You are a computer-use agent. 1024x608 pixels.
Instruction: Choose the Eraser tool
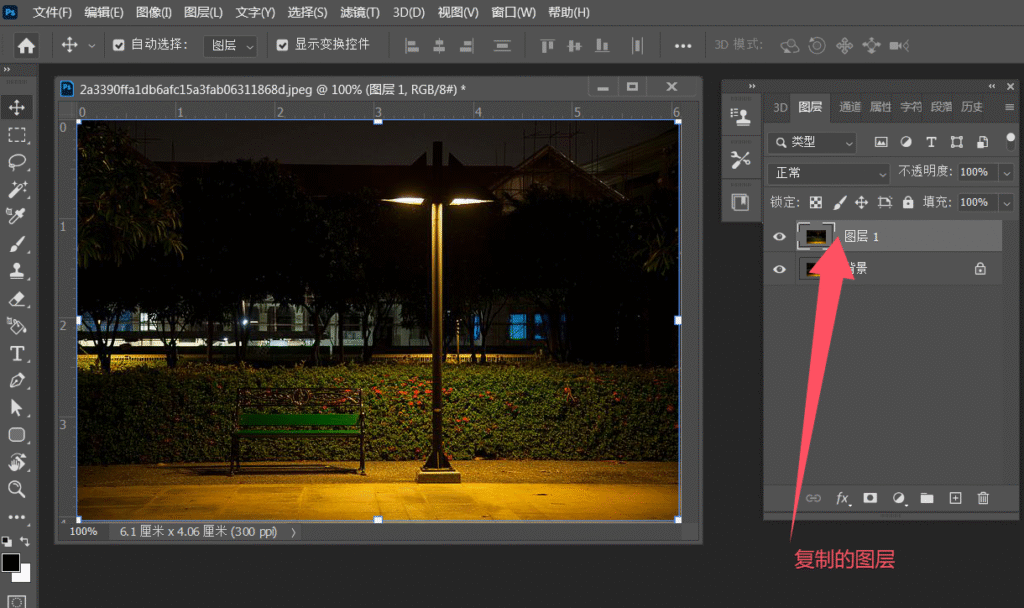pos(17,299)
